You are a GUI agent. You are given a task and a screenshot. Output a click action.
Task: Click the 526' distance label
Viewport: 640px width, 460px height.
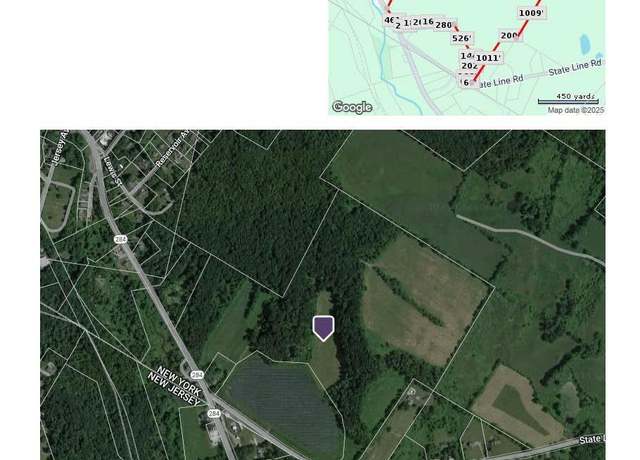tap(462, 38)
